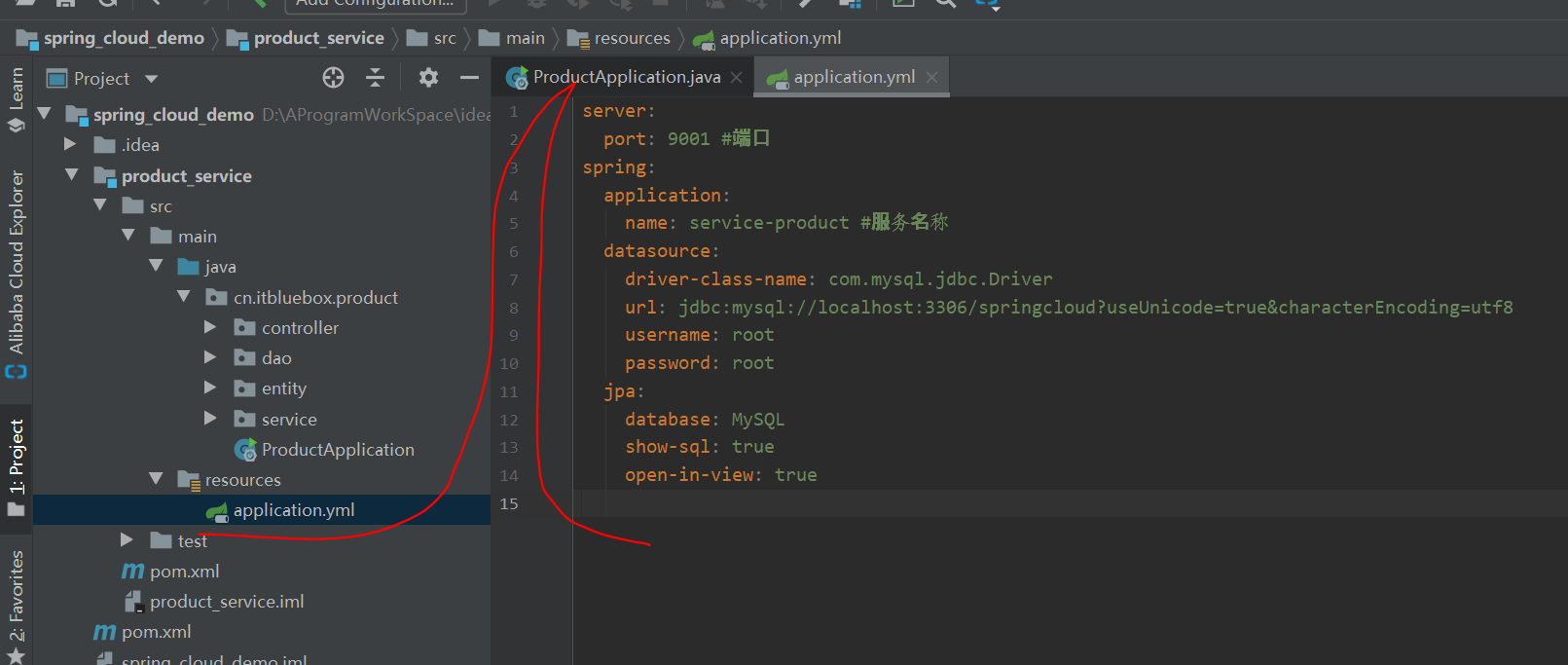The height and width of the screenshot is (665, 1568).
Task: Select product_service.iml file
Action: pos(227,602)
